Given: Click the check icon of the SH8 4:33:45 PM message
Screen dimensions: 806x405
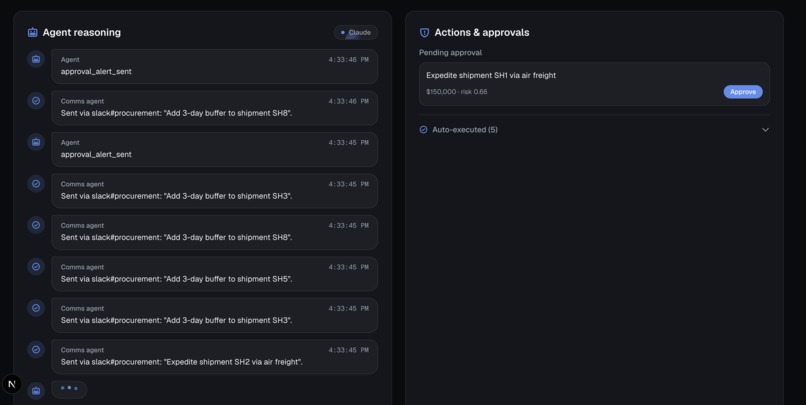Looking at the screenshot, I should tap(36, 225).
